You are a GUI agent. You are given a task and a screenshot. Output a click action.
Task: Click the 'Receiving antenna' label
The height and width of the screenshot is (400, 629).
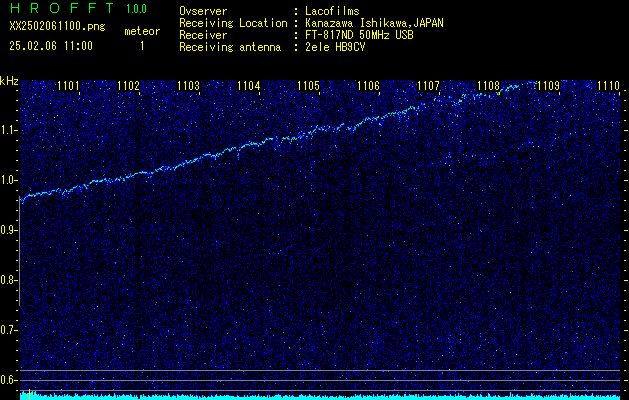pos(230,47)
